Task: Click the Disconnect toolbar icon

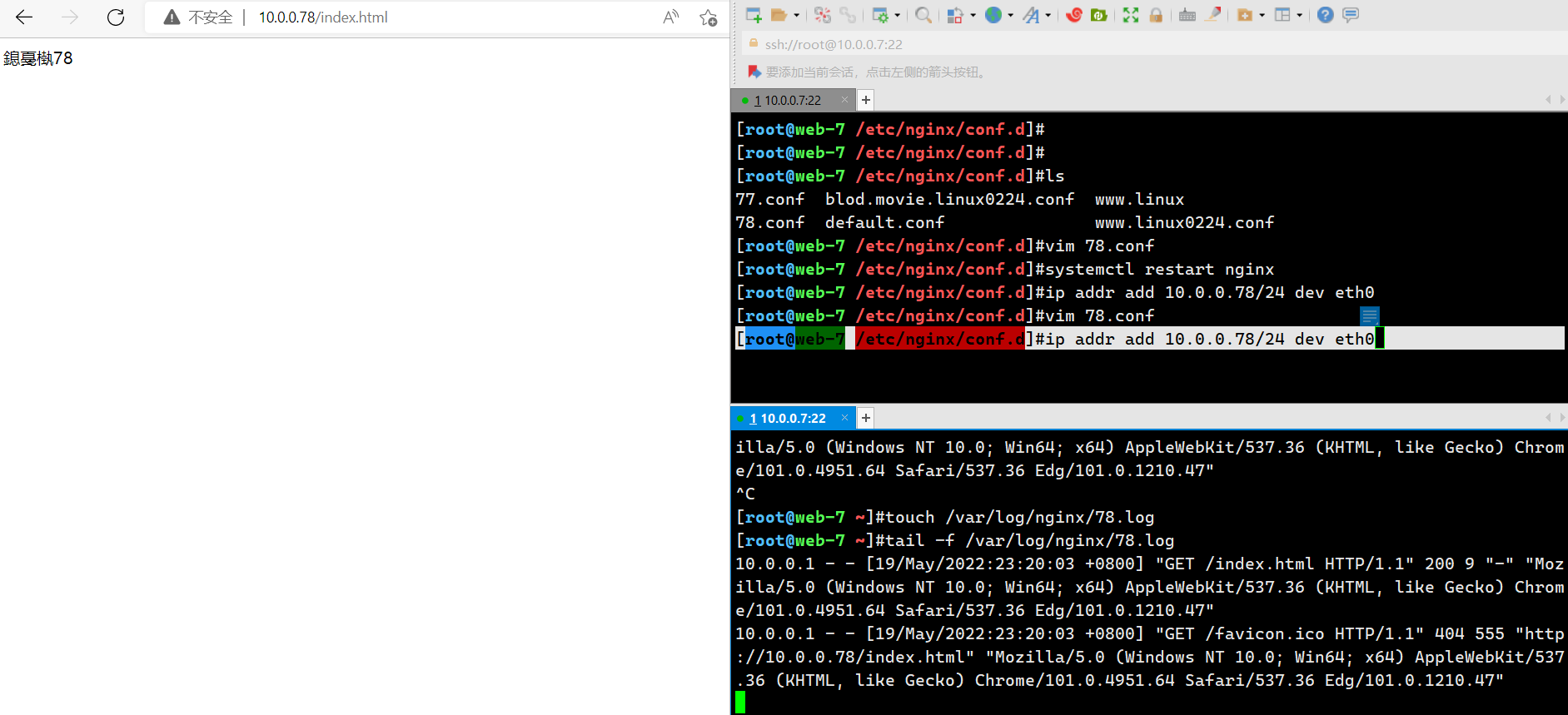Action: [823, 15]
